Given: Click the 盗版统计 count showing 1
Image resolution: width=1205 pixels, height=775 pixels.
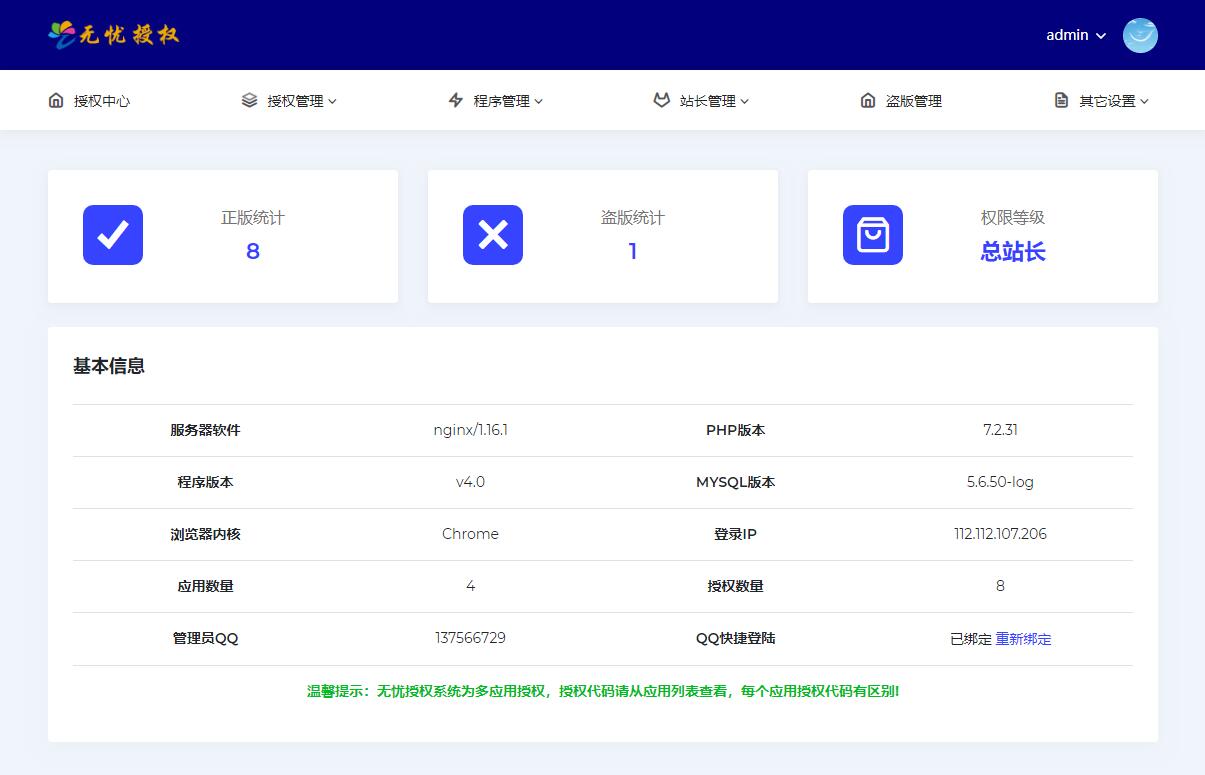Looking at the screenshot, I should point(632,251).
